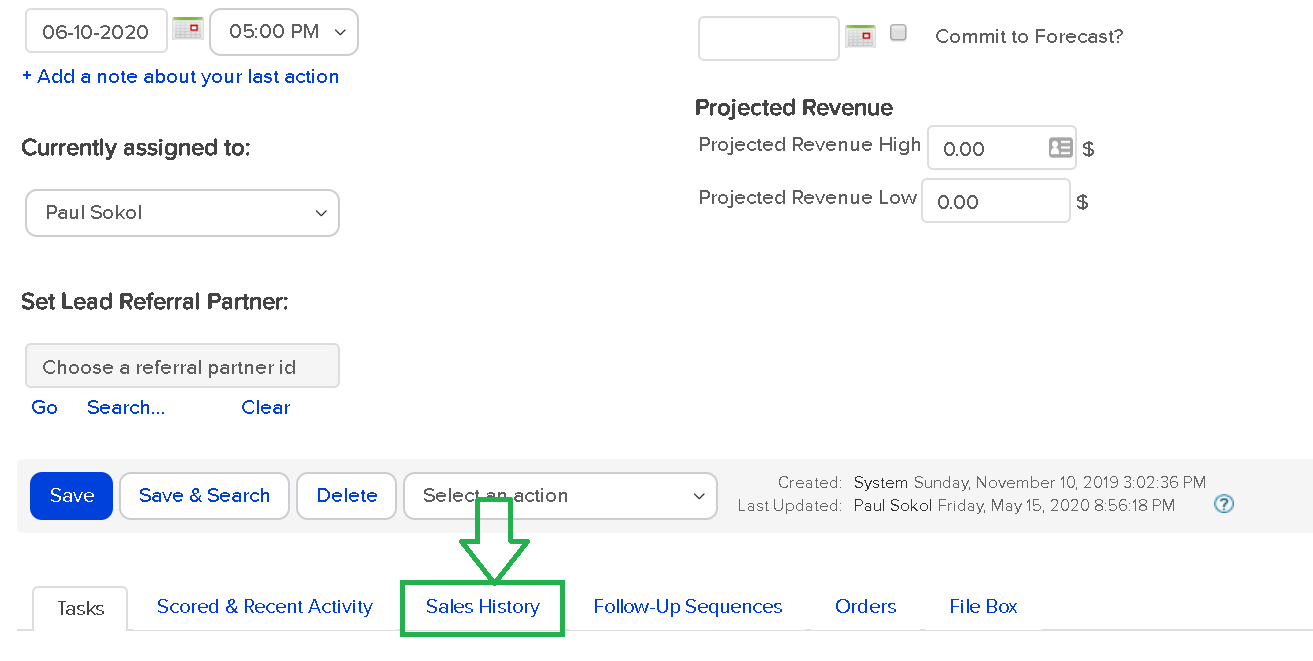
Task: View the File Box tab
Action: coord(982,606)
